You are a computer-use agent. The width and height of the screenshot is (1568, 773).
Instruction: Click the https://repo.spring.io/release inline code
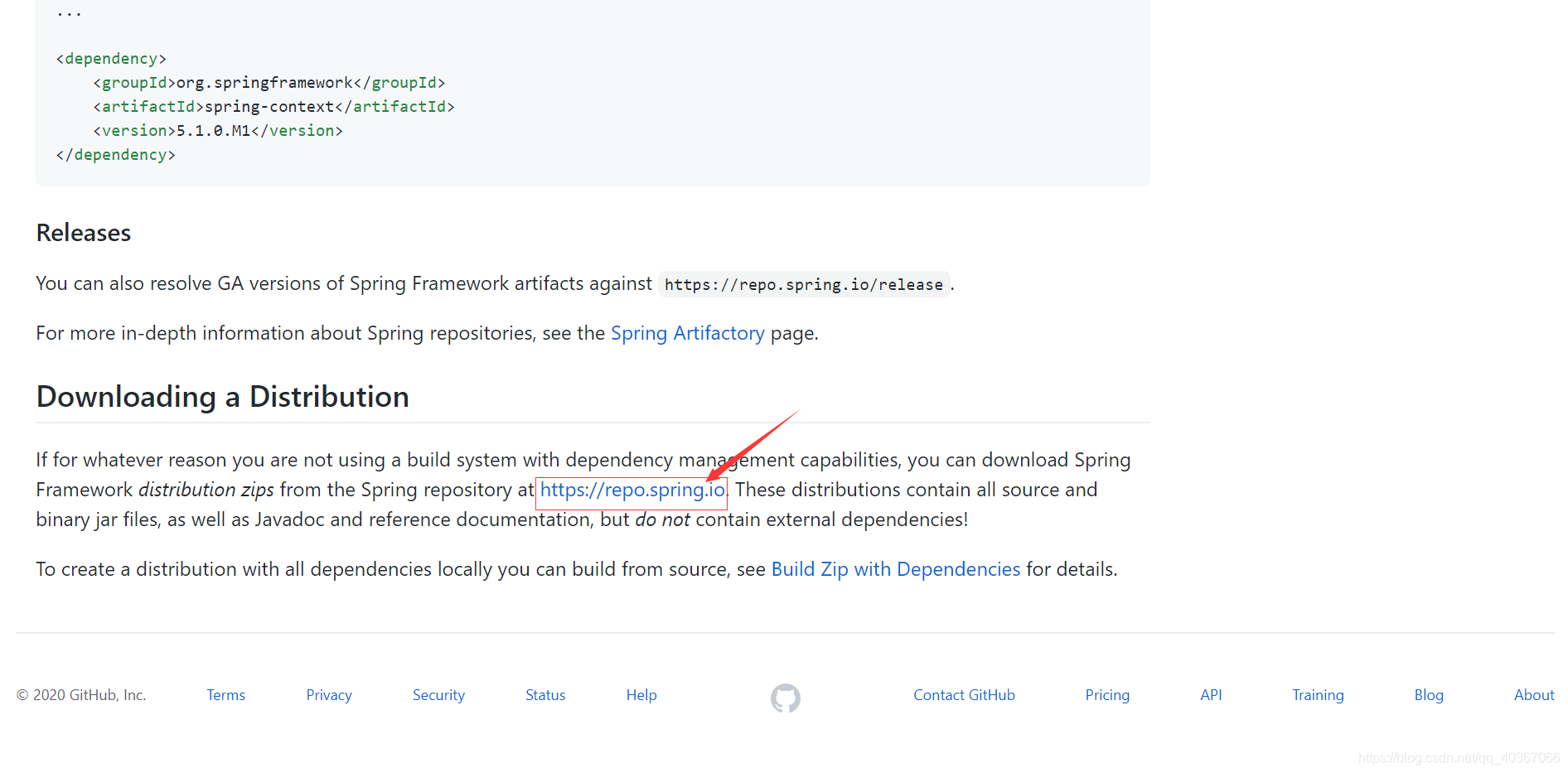point(804,284)
